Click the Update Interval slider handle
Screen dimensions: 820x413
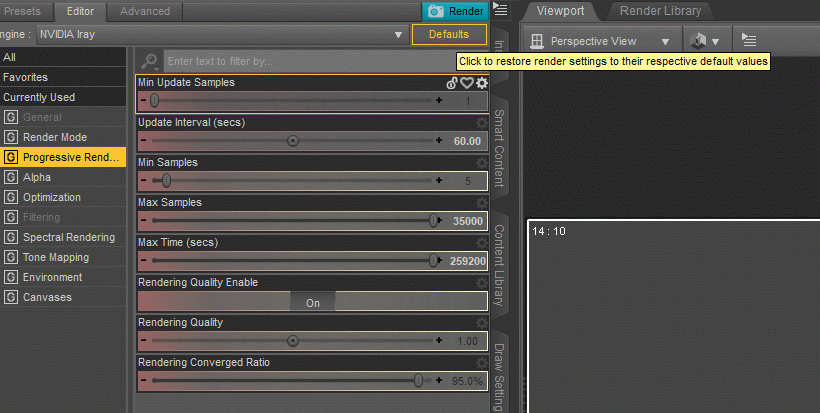click(293, 141)
